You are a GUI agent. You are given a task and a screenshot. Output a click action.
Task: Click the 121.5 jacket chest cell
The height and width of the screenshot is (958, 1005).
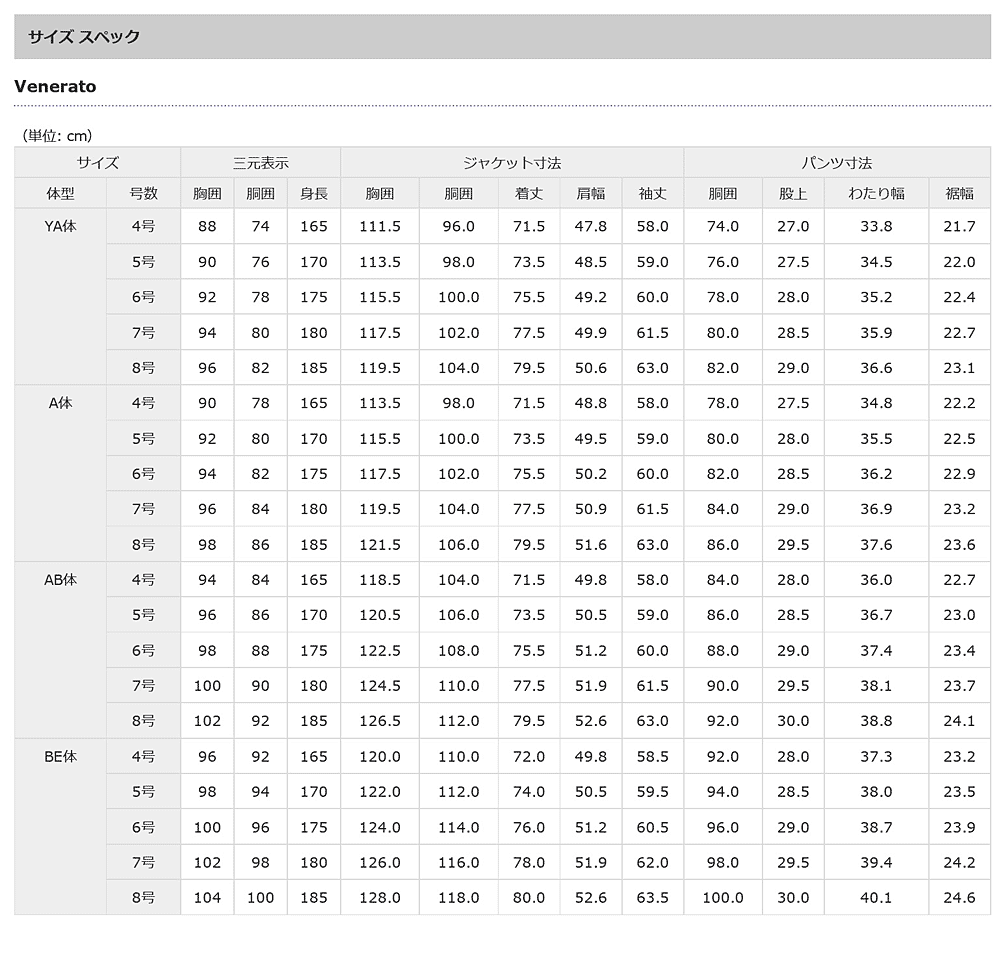point(379,545)
